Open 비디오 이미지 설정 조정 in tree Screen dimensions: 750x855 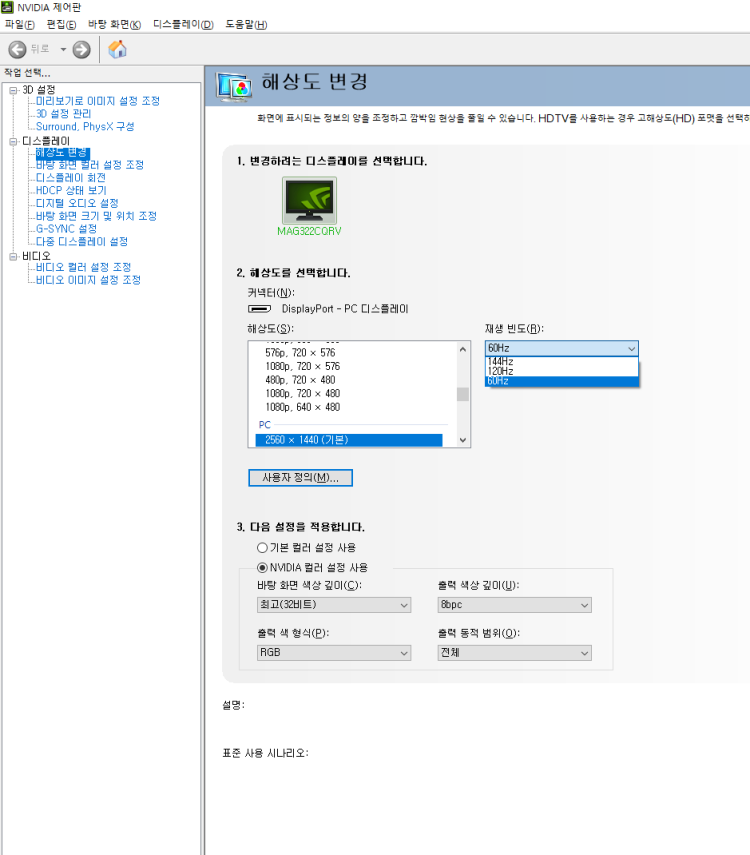coord(88,280)
